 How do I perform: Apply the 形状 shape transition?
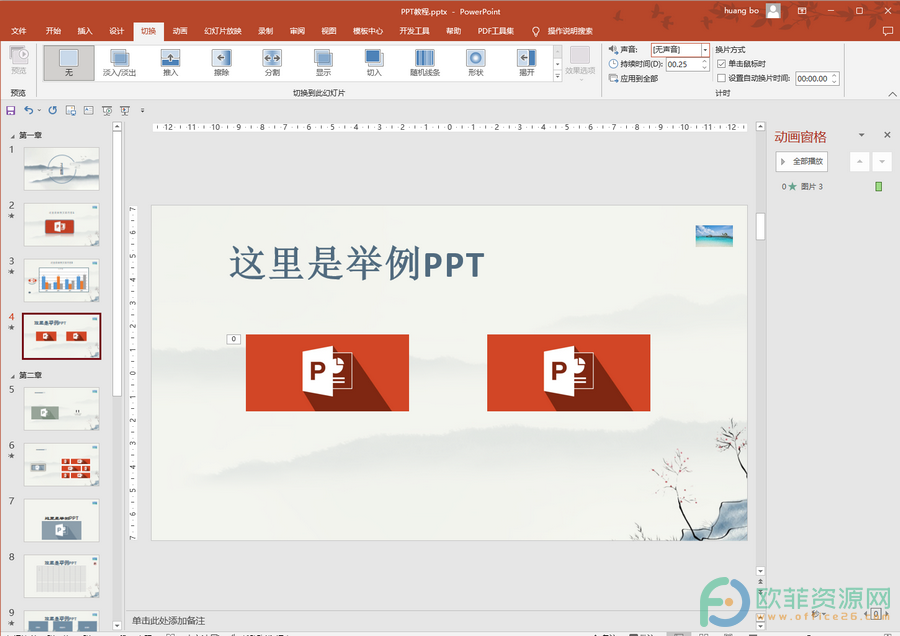476,63
